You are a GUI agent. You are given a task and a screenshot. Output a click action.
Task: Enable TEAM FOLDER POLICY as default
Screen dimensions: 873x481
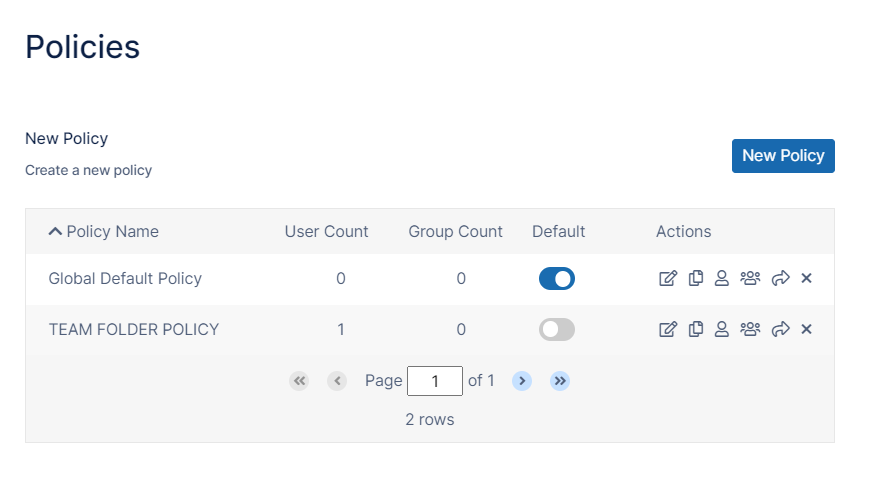557,330
